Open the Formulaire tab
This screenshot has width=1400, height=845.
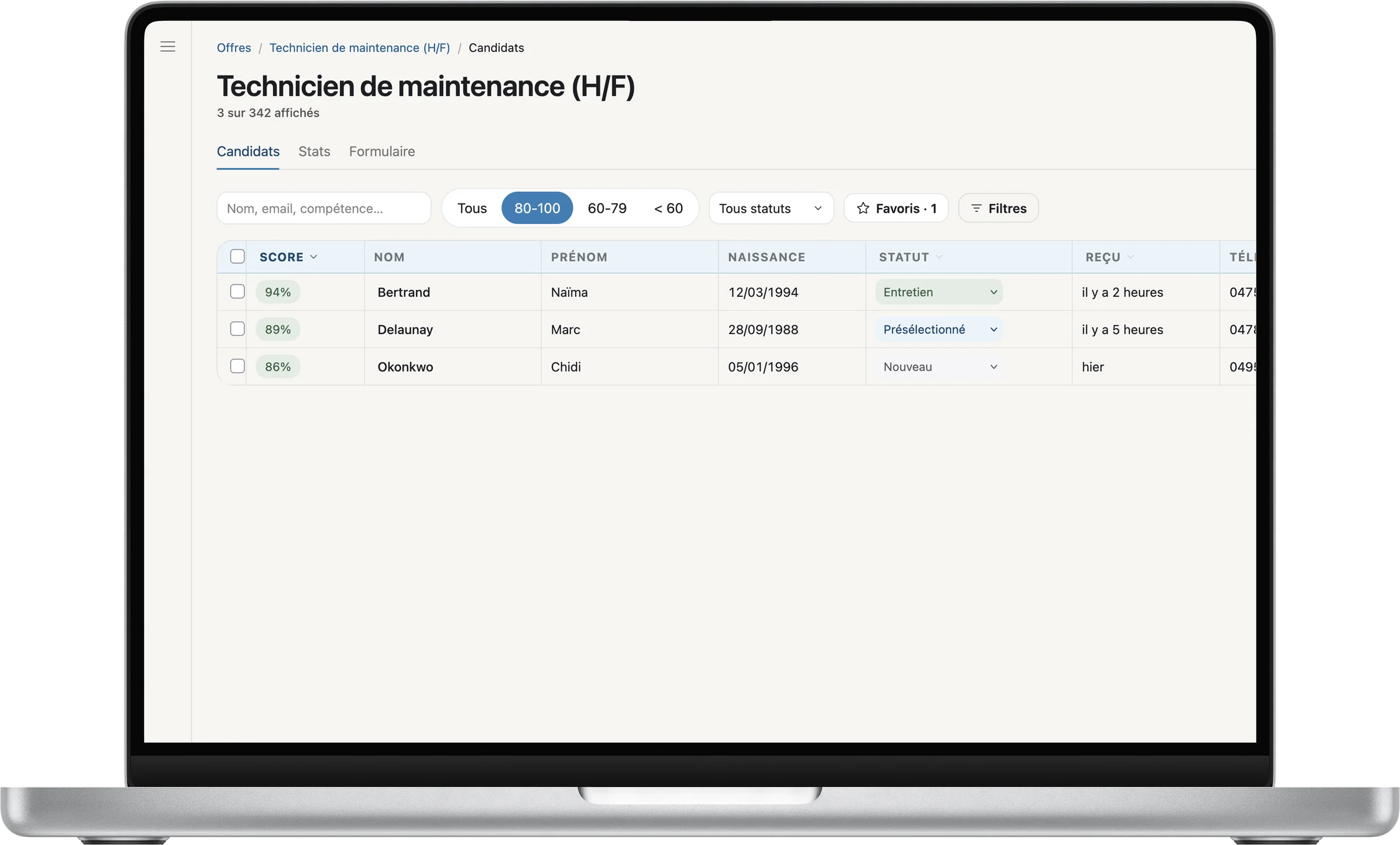(382, 151)
